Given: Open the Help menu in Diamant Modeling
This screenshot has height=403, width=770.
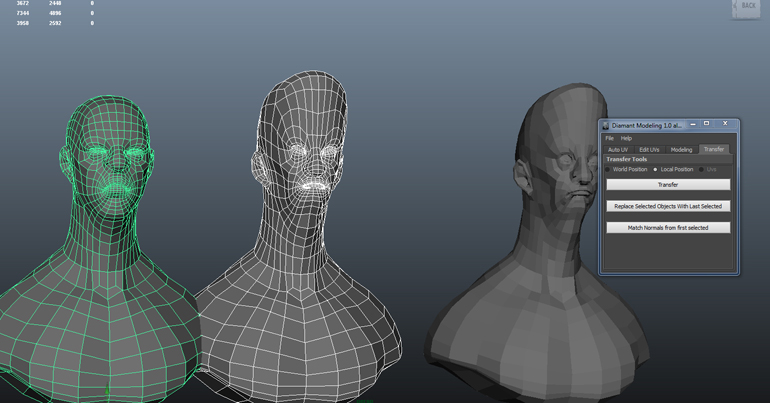Looking at the screenshot, I should pos(626,138).
